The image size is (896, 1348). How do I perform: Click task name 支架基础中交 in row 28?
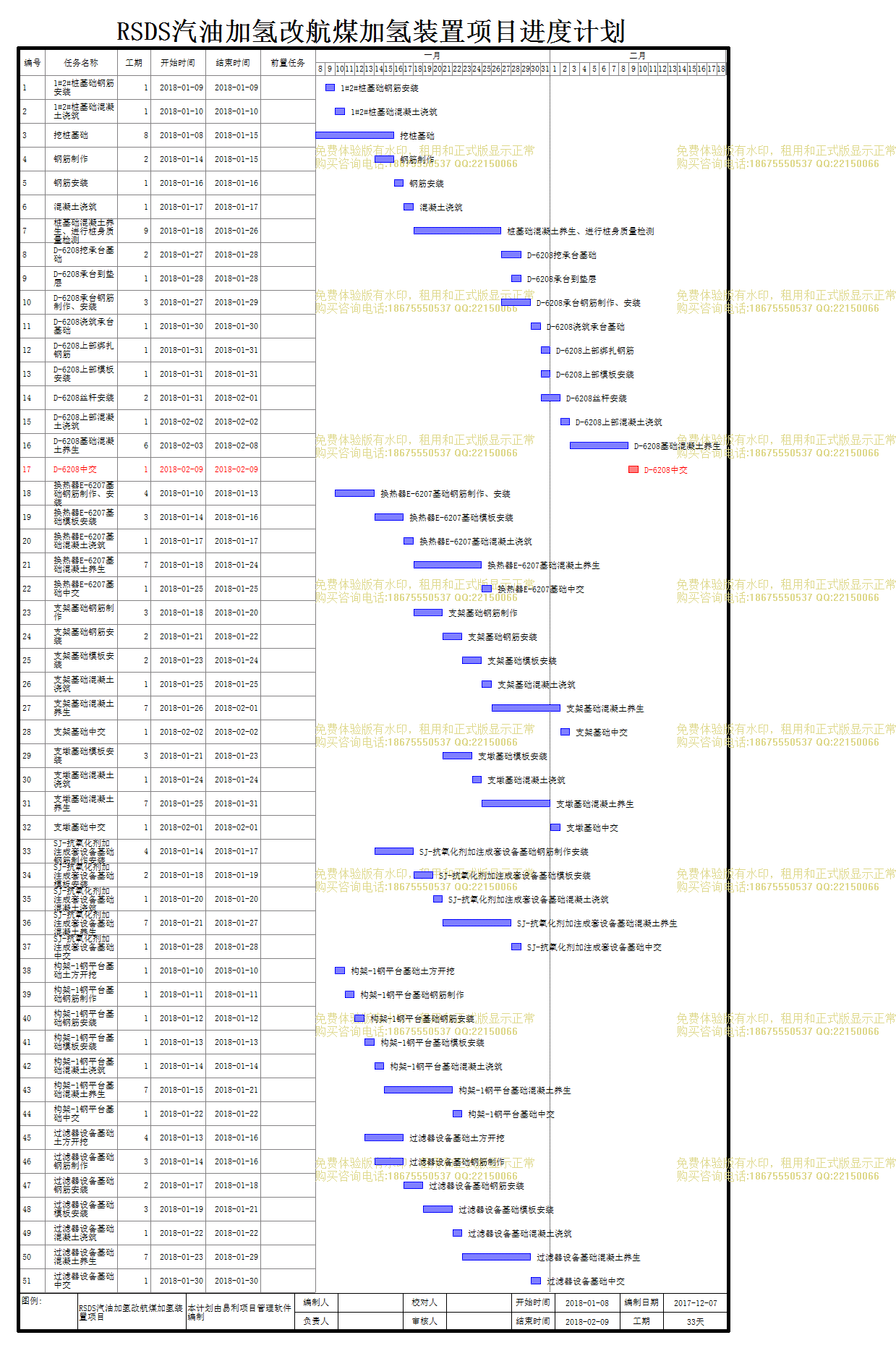point(80,732)
